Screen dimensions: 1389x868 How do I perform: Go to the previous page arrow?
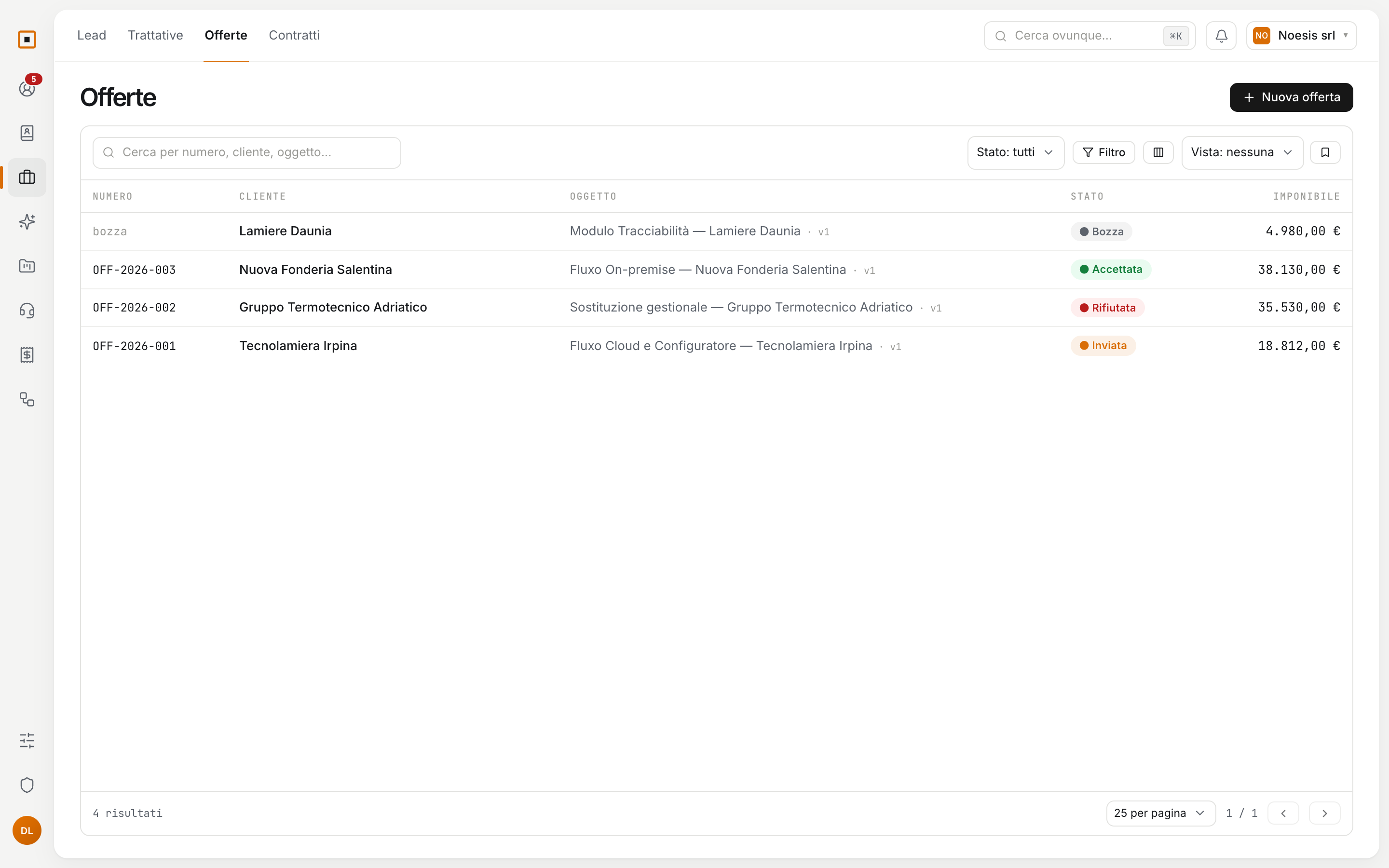click(1283, 813)
